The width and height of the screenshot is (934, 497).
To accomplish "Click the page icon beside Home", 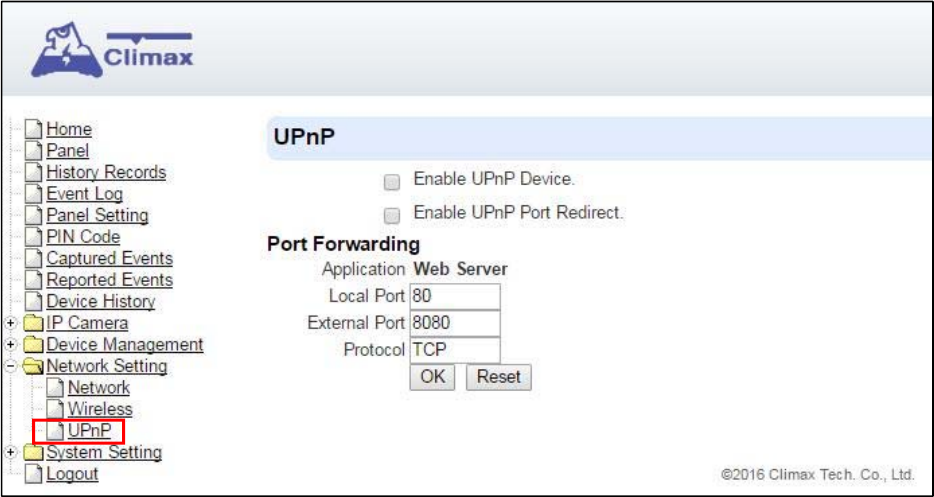I will (35, 129).
